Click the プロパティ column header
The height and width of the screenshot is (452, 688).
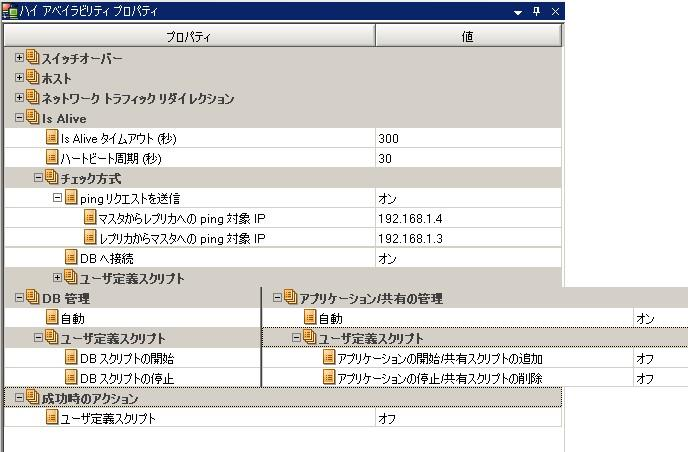(x=190, y=36)
